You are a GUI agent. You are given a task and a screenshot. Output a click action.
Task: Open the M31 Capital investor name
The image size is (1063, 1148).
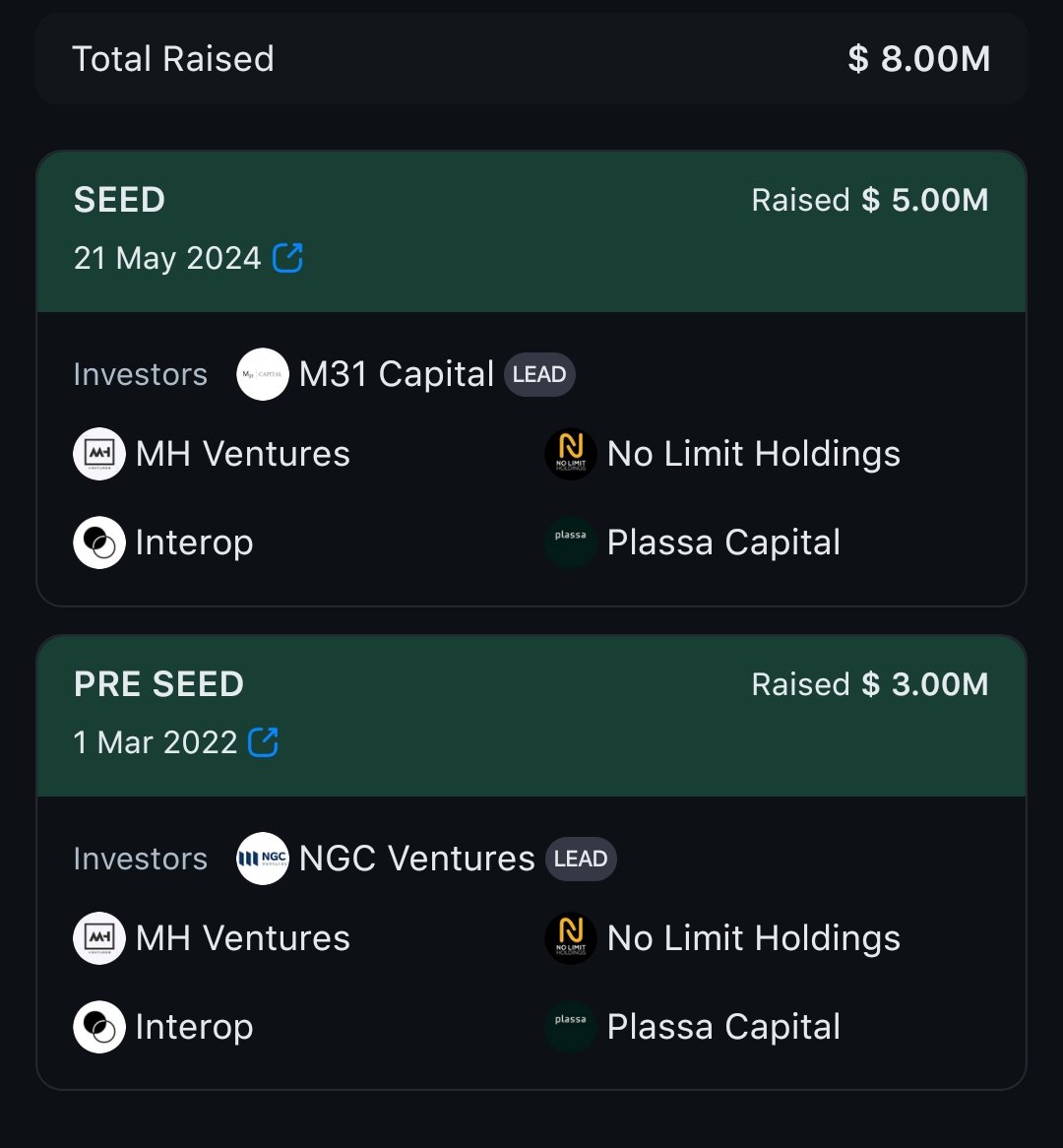point(396,374)
